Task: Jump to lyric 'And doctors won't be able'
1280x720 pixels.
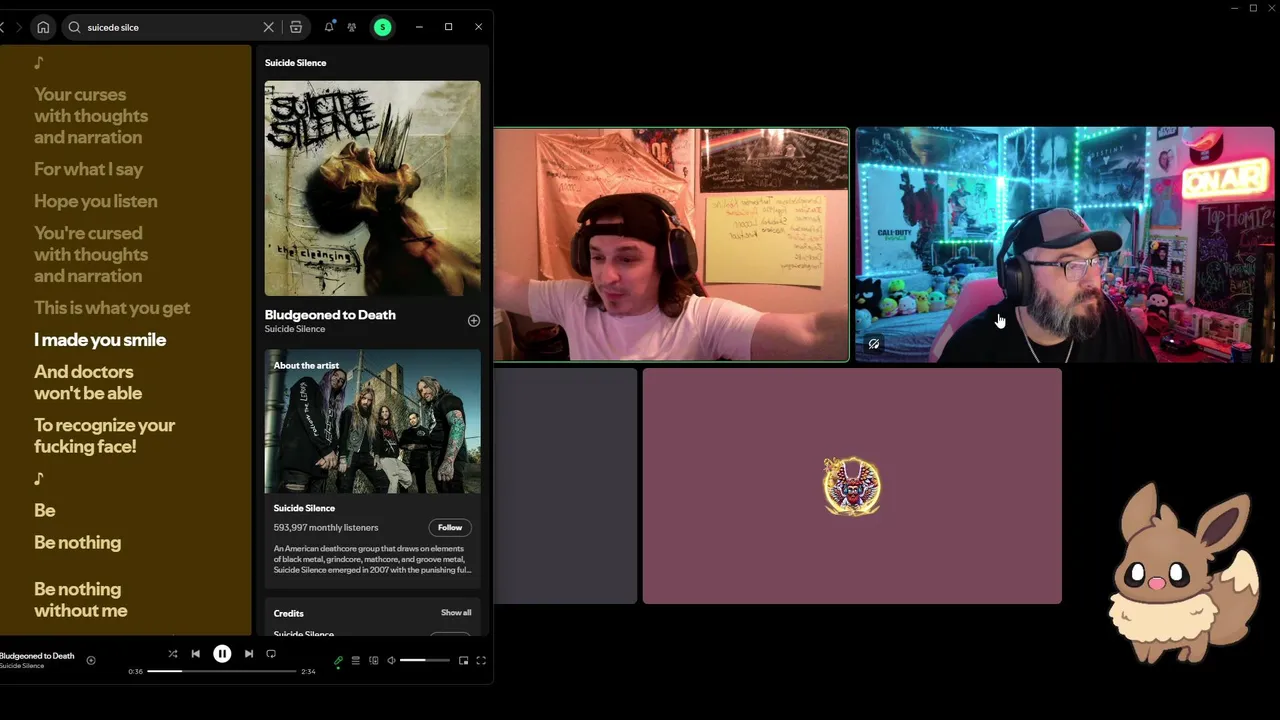Action: [x=88, y=382]
